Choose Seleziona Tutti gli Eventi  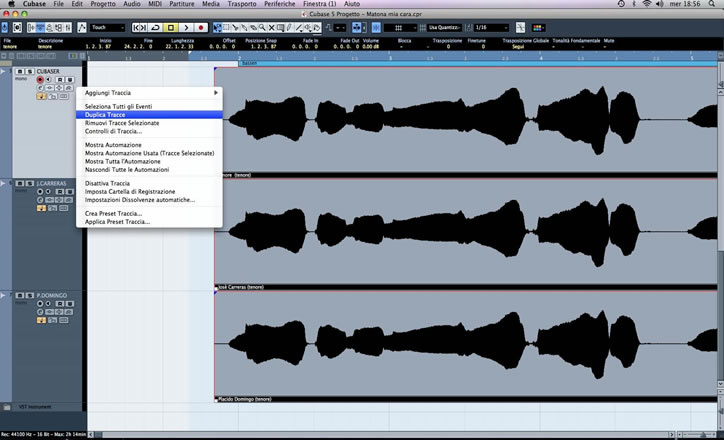pos(149,106)
